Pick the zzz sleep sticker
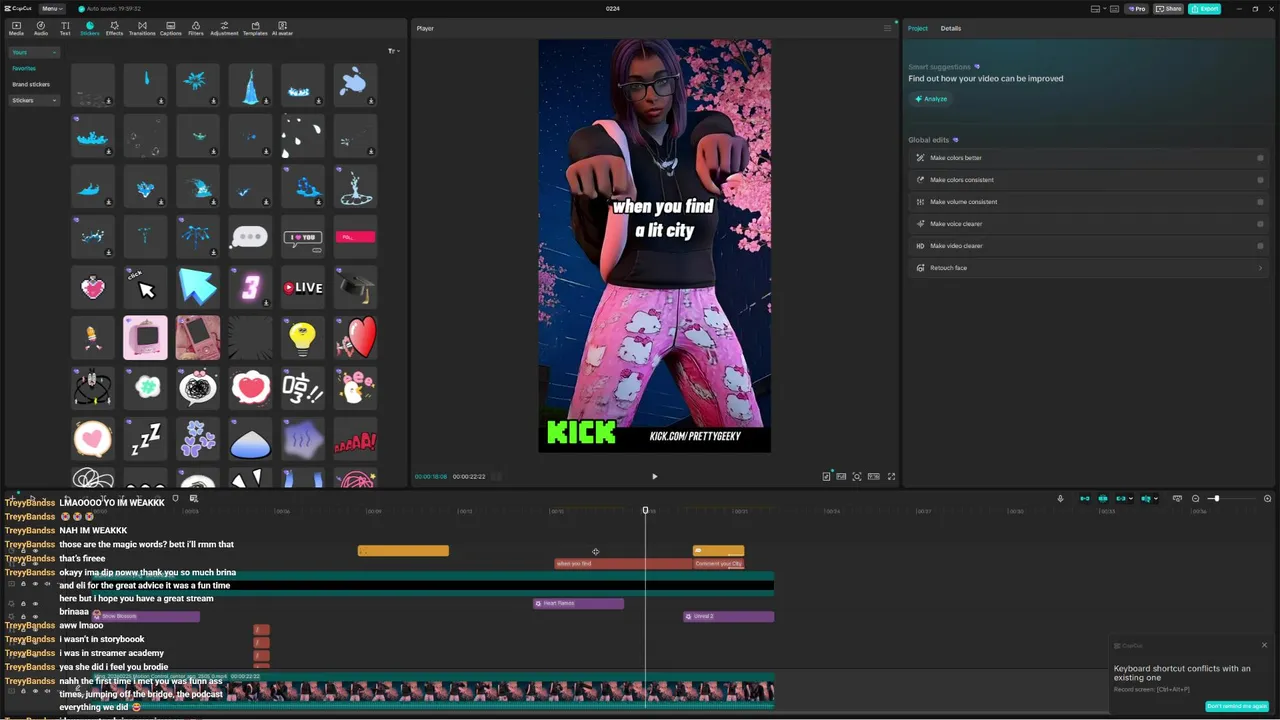 pos(146,439)
